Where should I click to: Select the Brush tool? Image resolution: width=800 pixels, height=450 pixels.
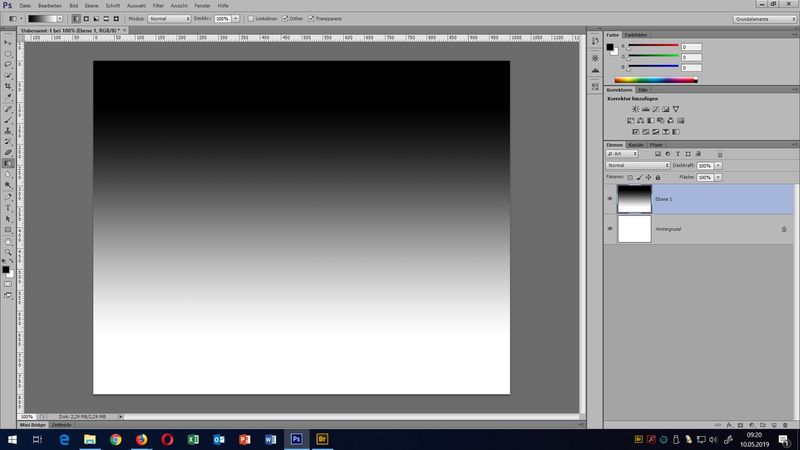tap(8, 119)
